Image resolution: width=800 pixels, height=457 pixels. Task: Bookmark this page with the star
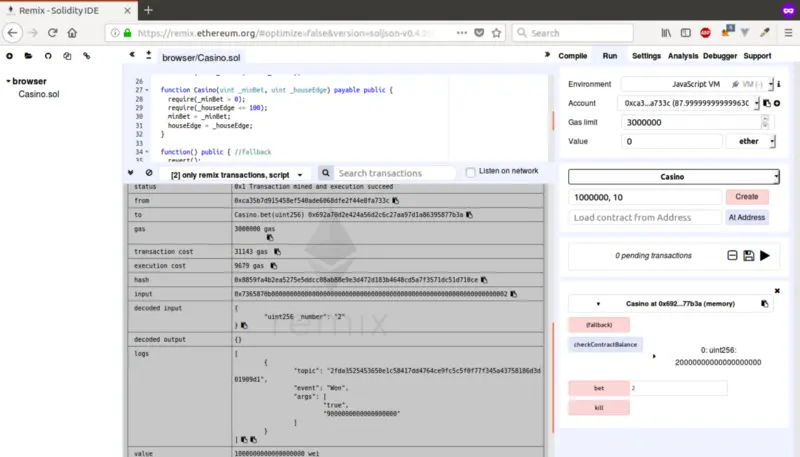[x=496, y=33]
